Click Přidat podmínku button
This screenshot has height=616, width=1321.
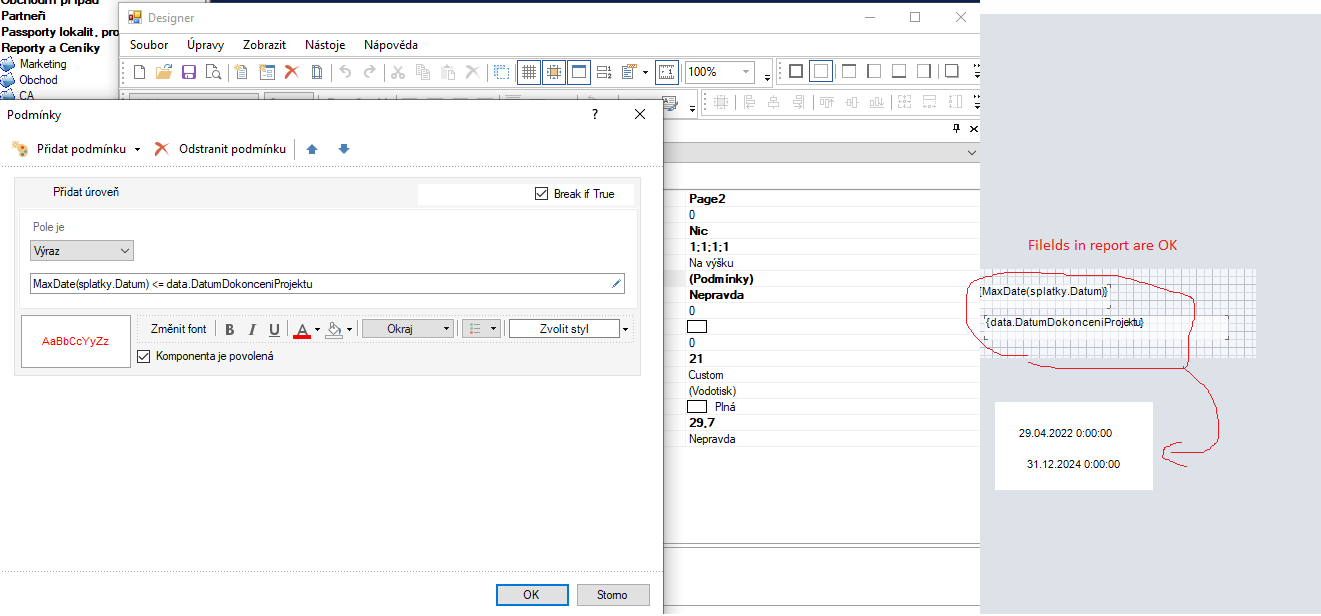click(69, 148)
